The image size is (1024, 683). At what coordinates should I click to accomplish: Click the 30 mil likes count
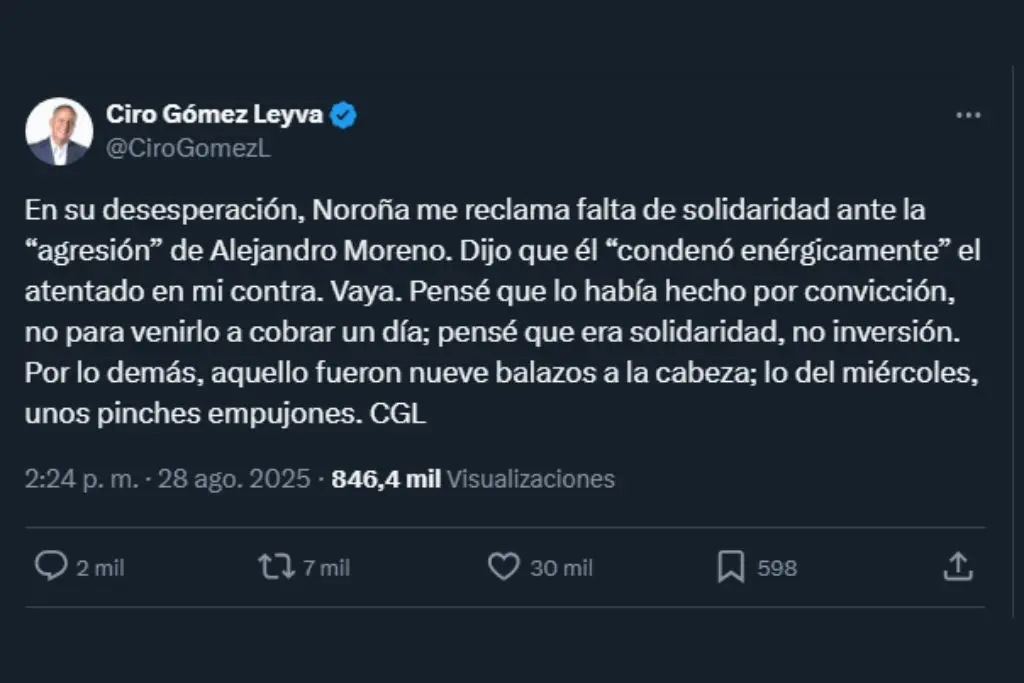pyautogui.click(x=561, y=568)
